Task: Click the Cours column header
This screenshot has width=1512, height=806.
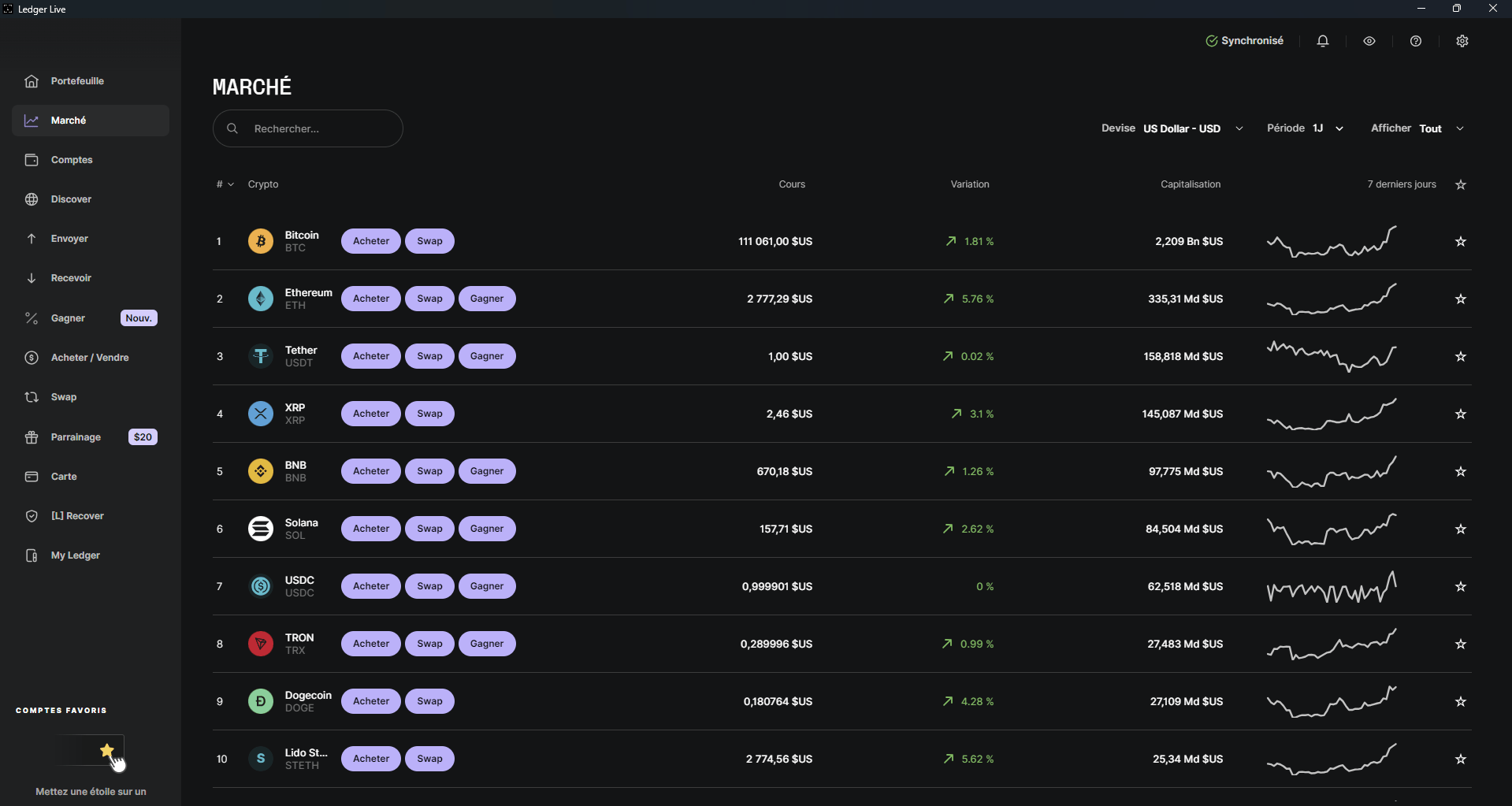Action: click(x=792, y=184)
